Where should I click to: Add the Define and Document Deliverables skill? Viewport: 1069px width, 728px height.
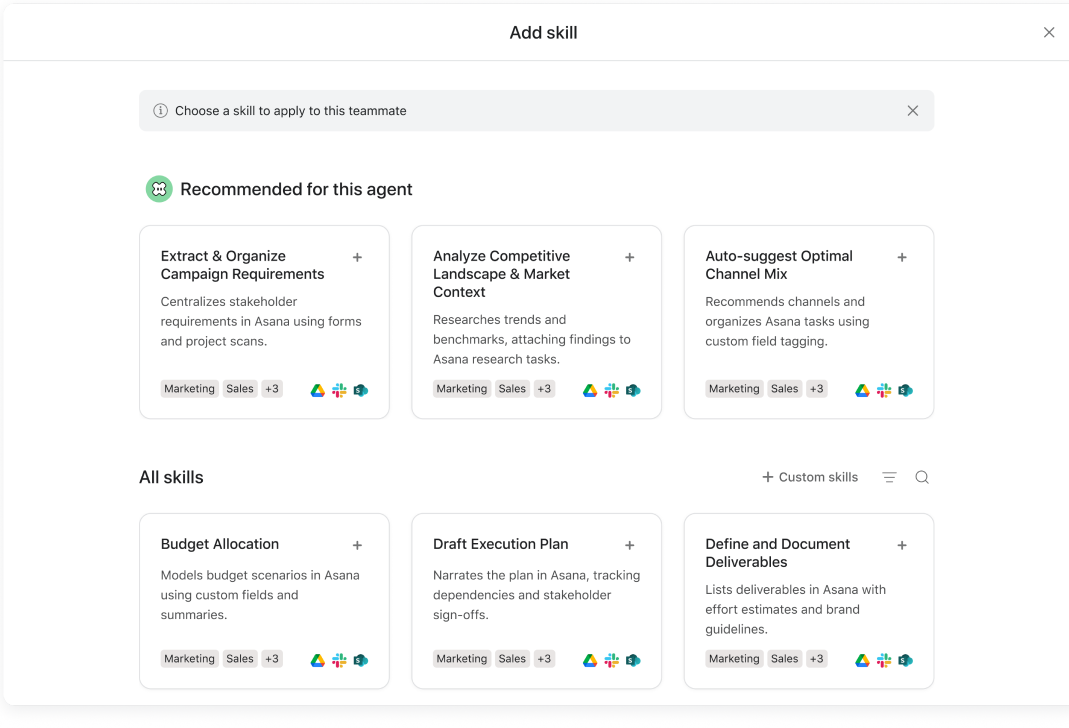coord(902,545)
